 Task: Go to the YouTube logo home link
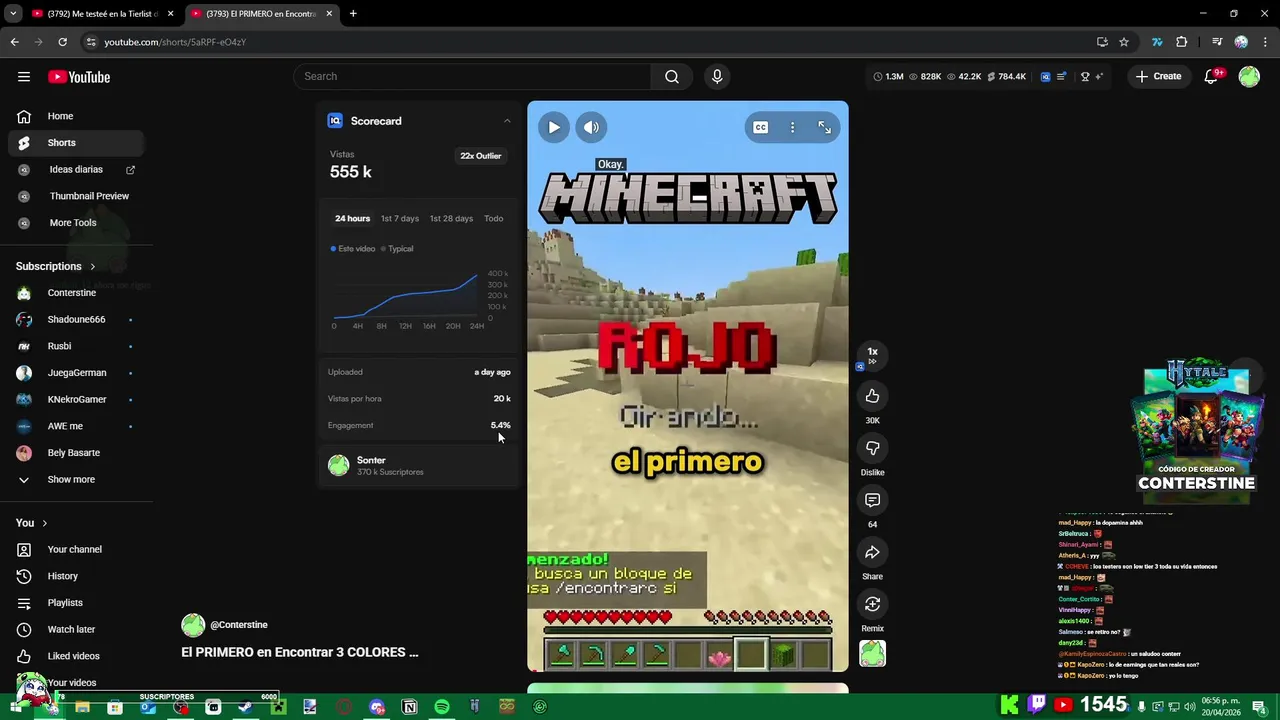[x=79, y=77]
